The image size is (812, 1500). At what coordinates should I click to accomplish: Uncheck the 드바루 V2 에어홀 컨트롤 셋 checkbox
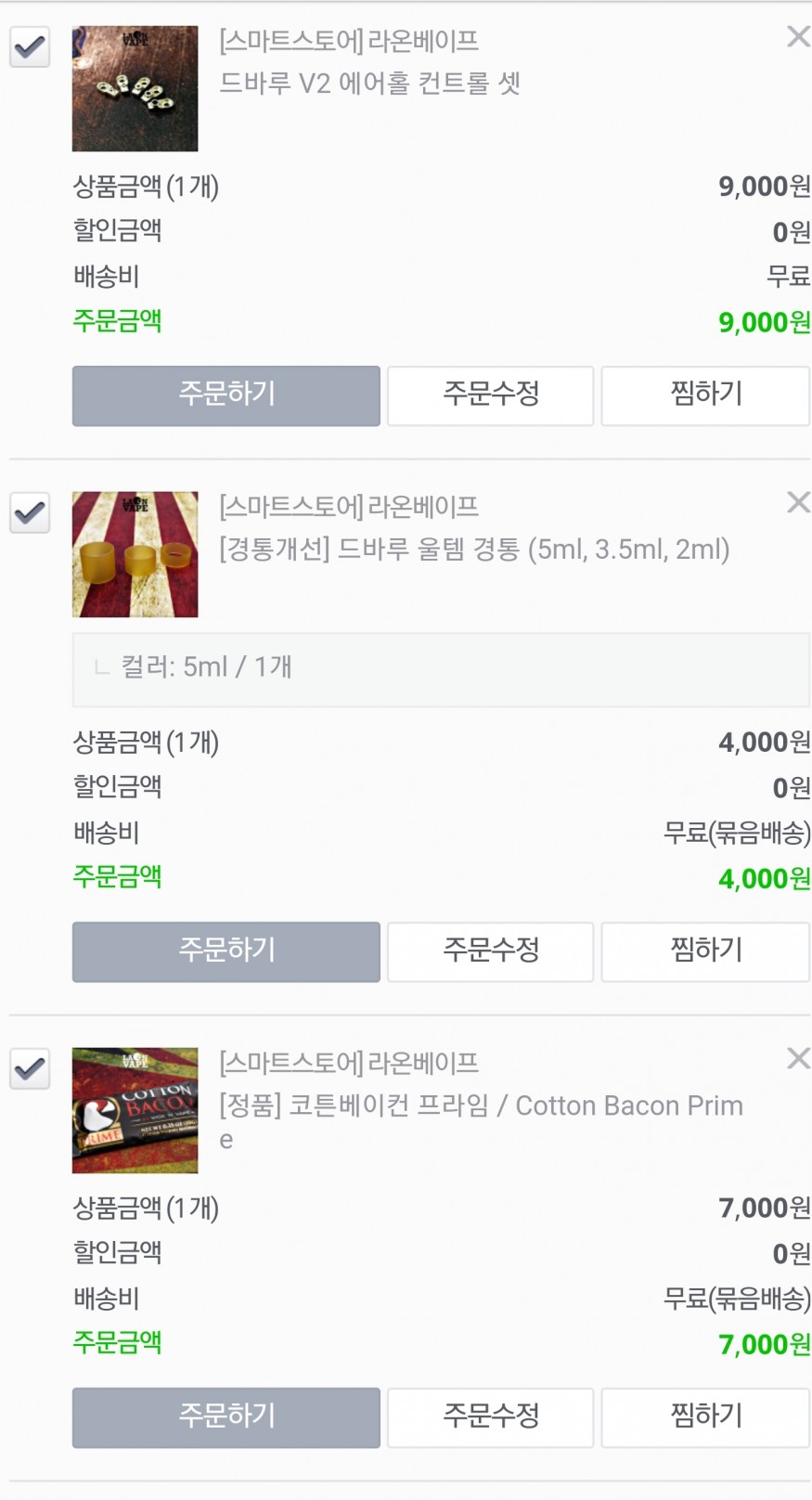30,46
